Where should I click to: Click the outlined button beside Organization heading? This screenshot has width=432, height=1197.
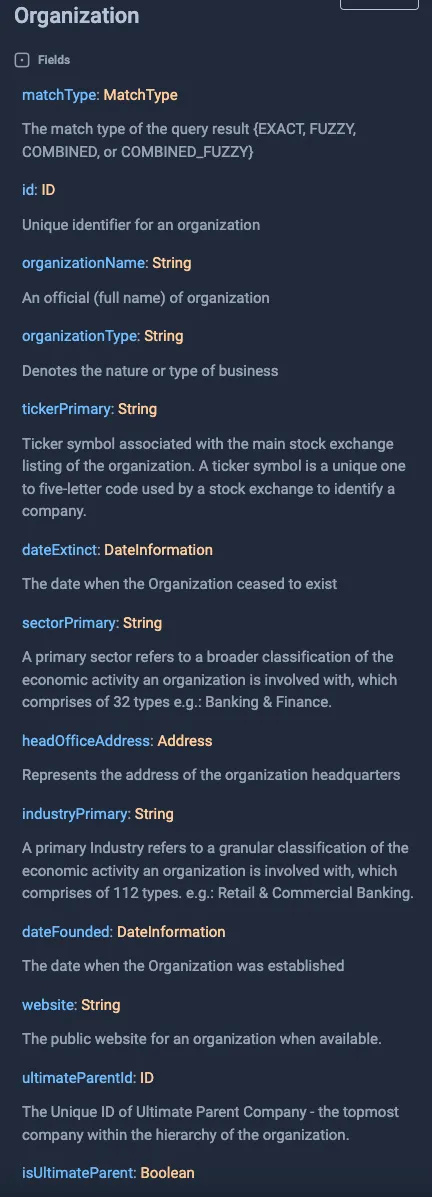379,5
